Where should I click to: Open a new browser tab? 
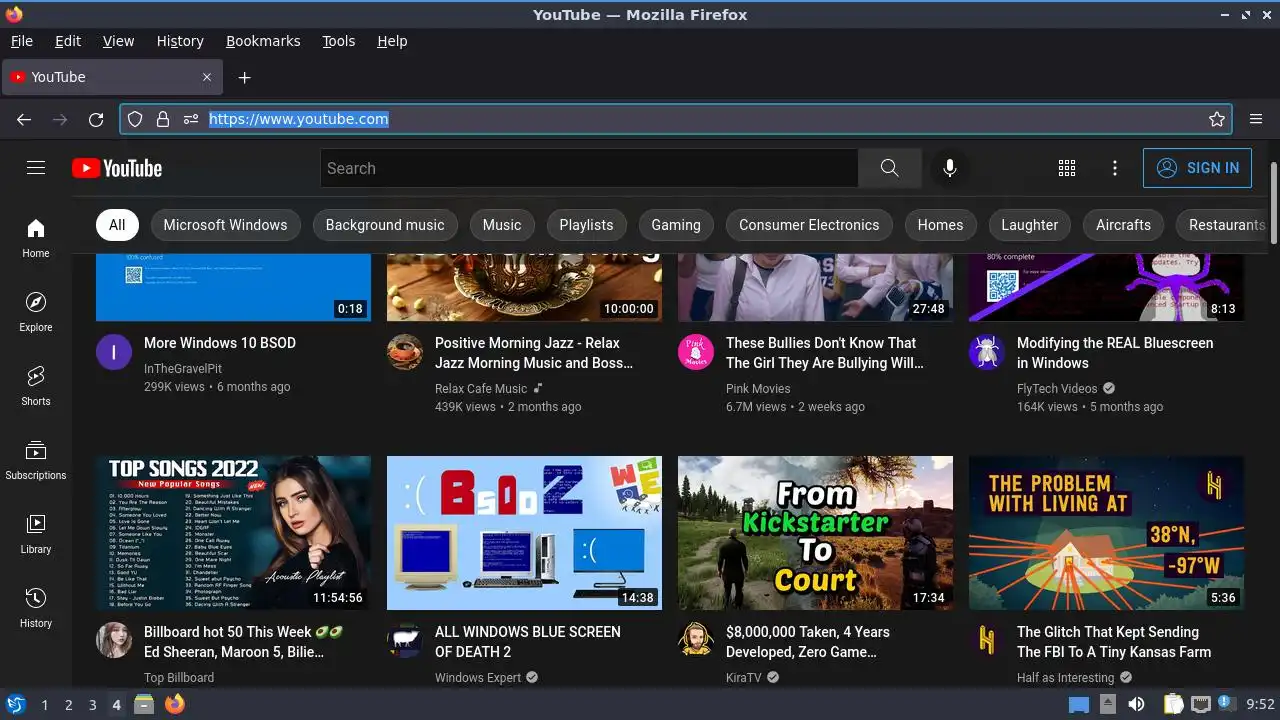point(244,77)
